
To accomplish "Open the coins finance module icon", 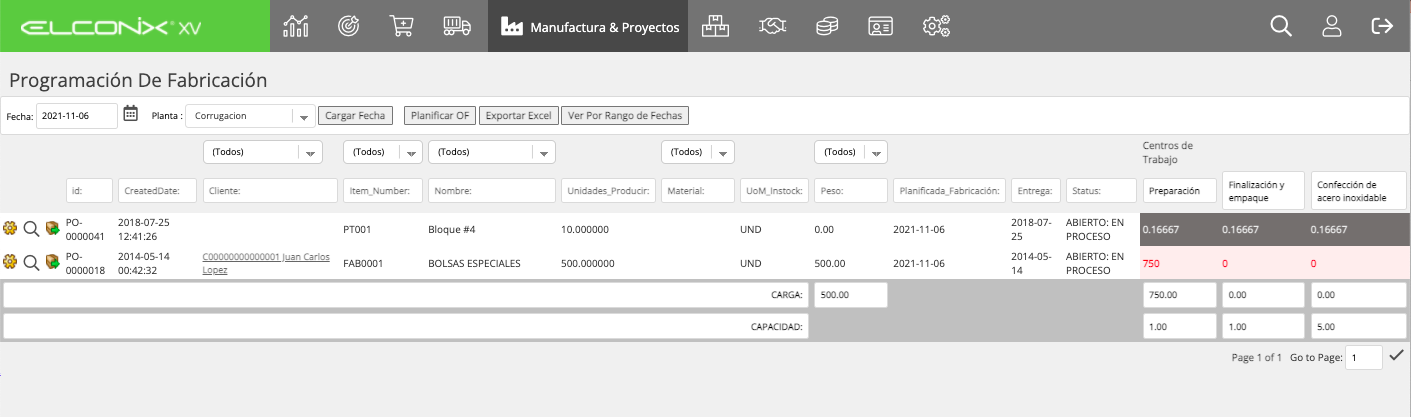I will 826,26.
